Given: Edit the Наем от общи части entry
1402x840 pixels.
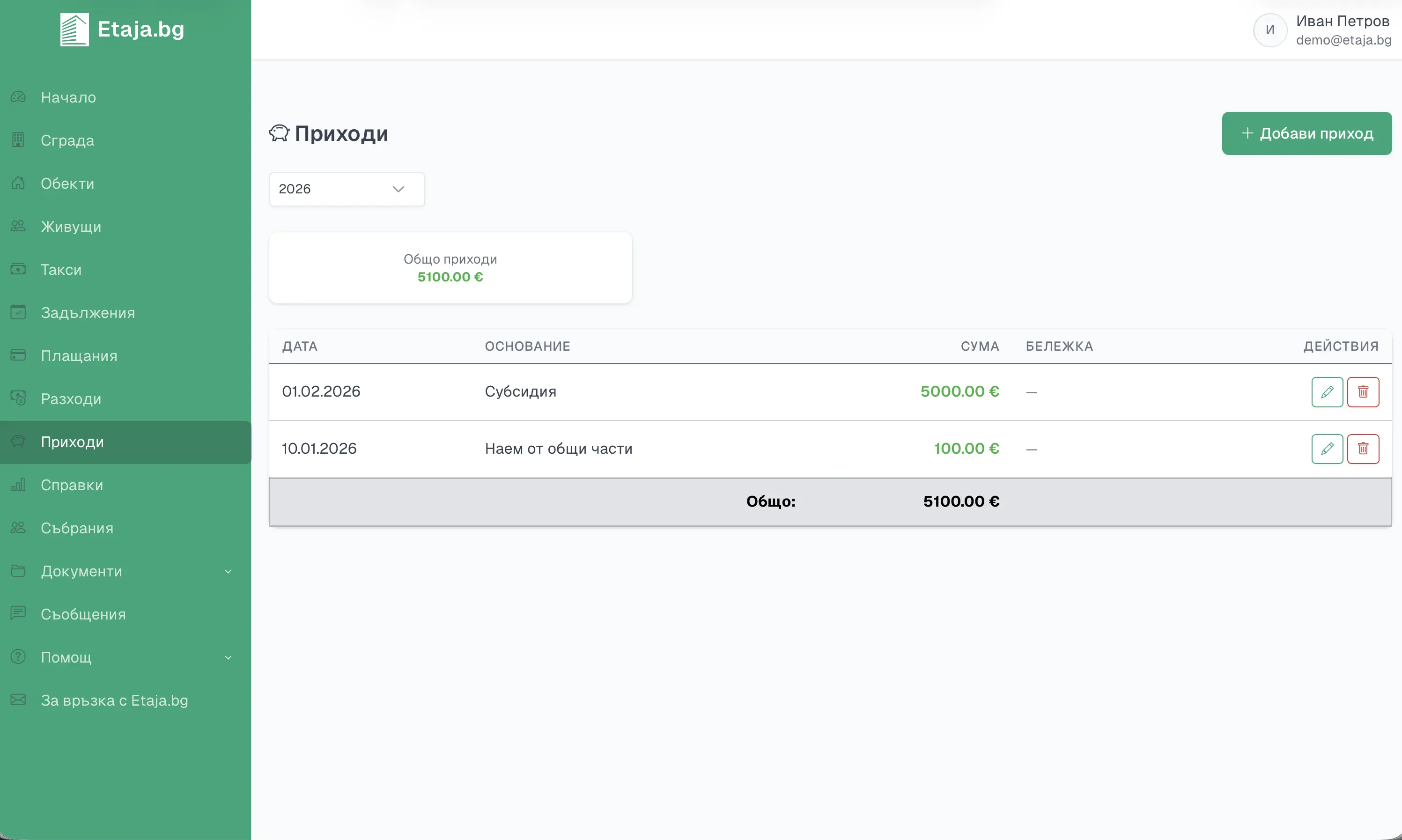Looking at the screenshot, I should (x=1327, y=449).
